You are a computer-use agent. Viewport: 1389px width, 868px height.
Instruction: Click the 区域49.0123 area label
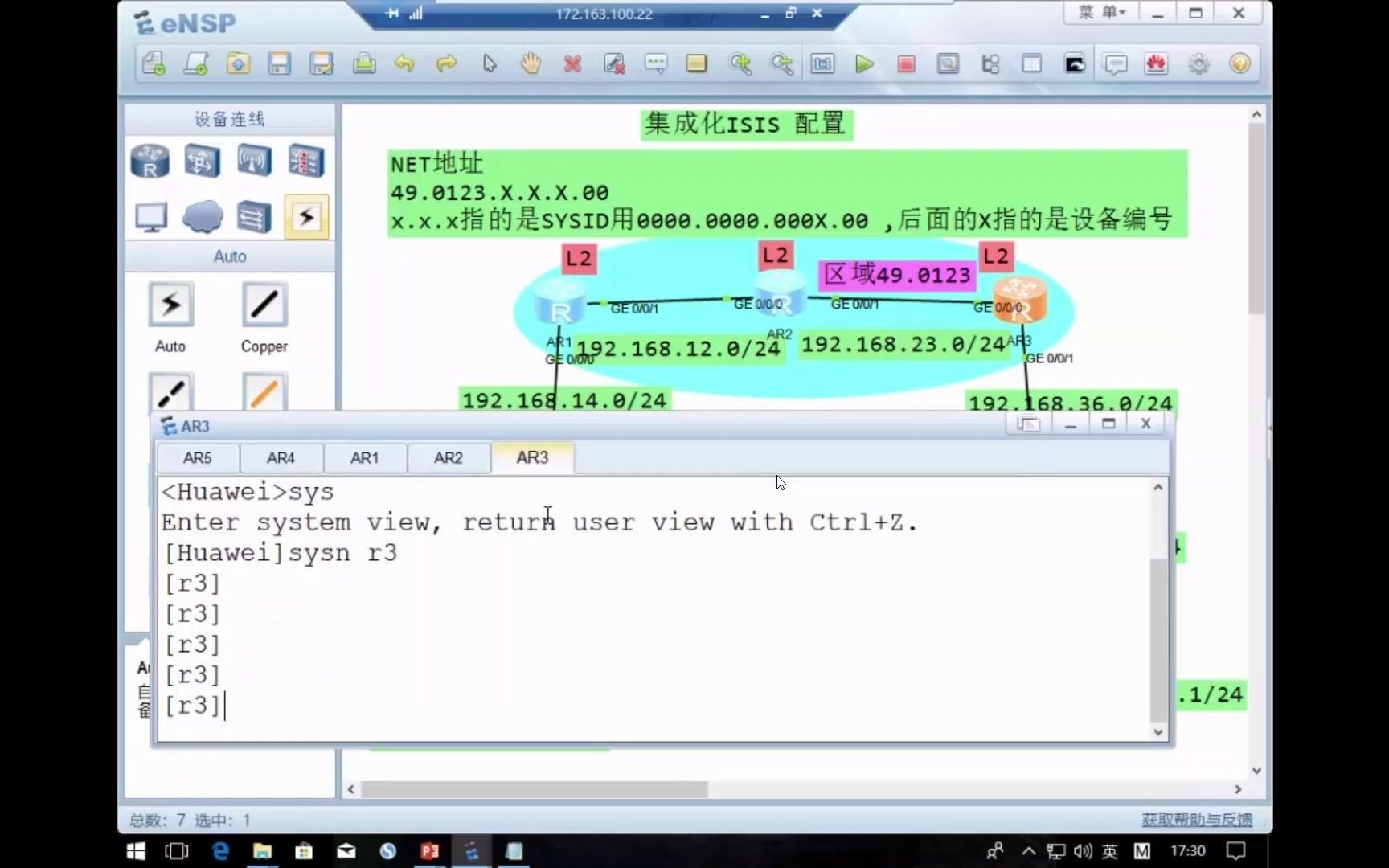(898, 275)
